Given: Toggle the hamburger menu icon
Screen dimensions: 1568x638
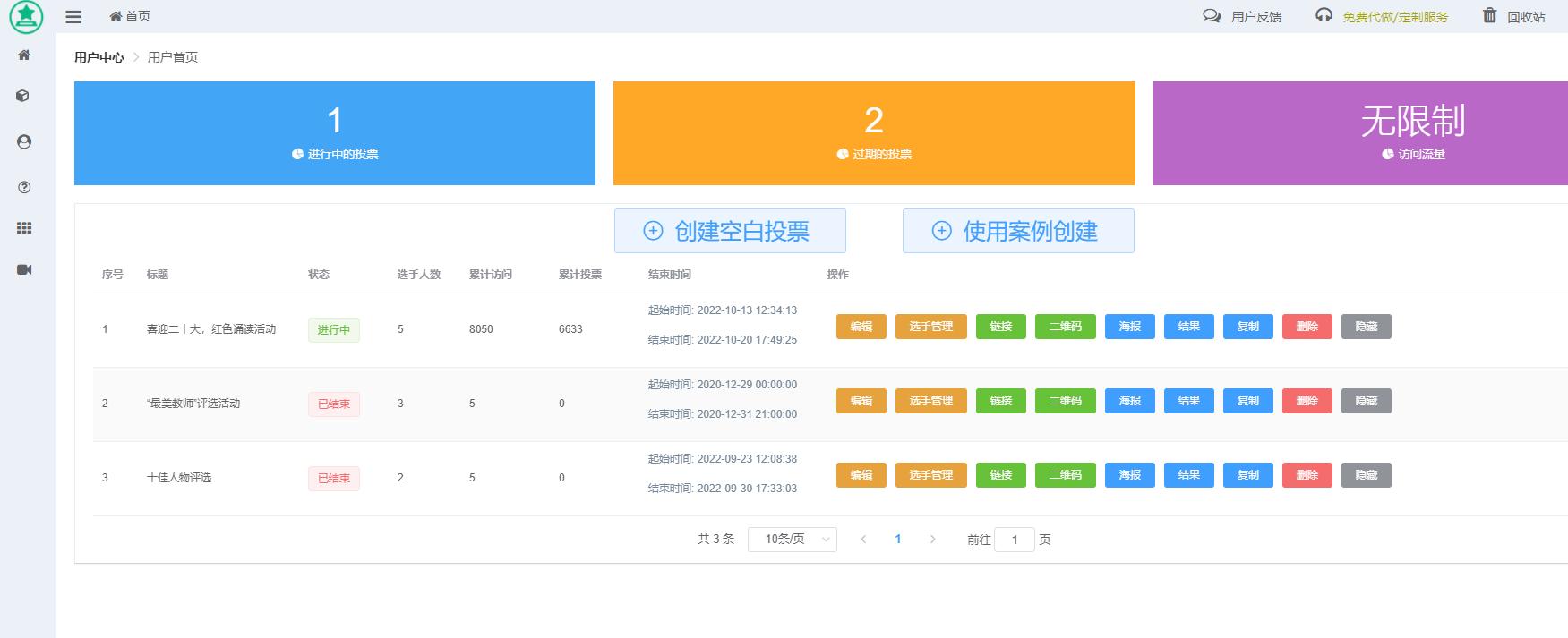Looking at the screenshot, I should pyautogui.click(x=74, y=17).
